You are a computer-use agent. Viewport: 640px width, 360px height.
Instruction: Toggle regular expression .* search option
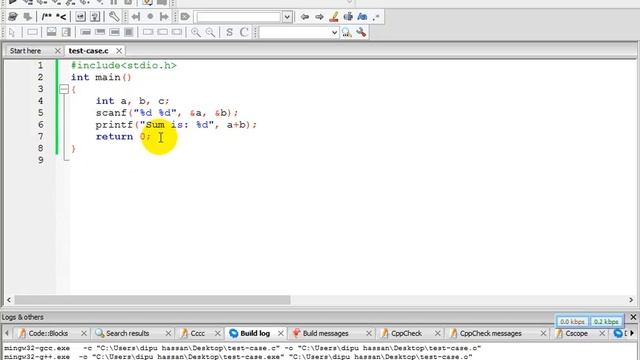(376, 17)
